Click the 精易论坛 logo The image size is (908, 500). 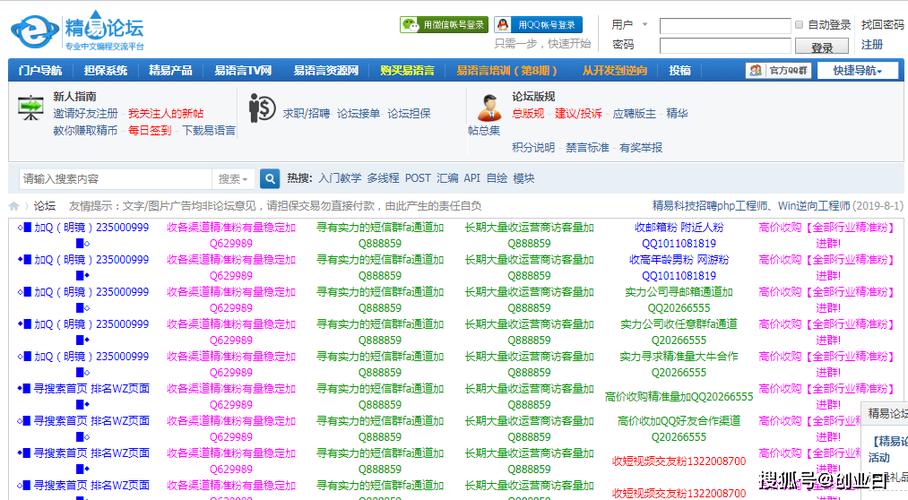point(78,30)
